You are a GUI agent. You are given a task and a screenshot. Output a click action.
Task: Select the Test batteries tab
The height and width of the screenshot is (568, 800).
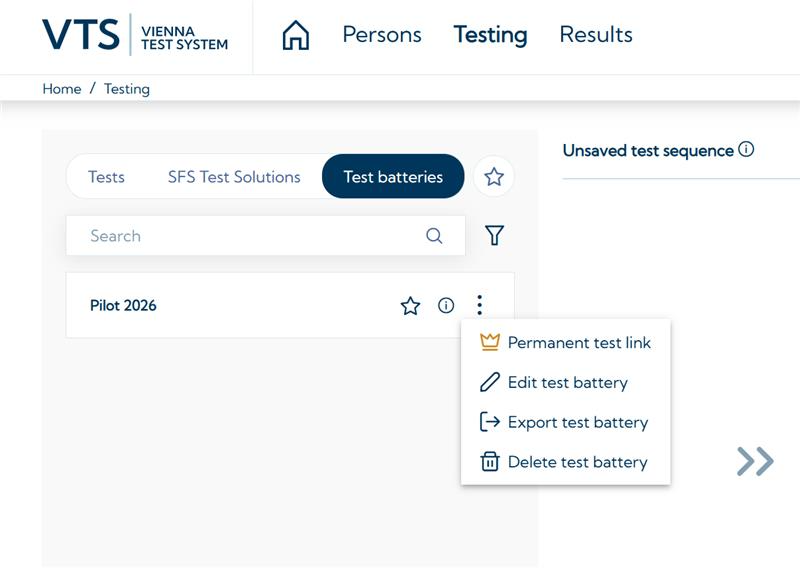pos(393,177)
